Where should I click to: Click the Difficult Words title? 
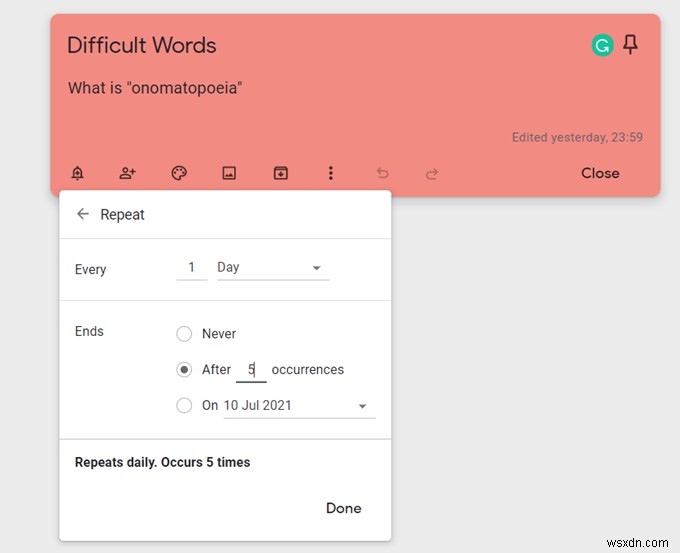click(x=142, y=45)
